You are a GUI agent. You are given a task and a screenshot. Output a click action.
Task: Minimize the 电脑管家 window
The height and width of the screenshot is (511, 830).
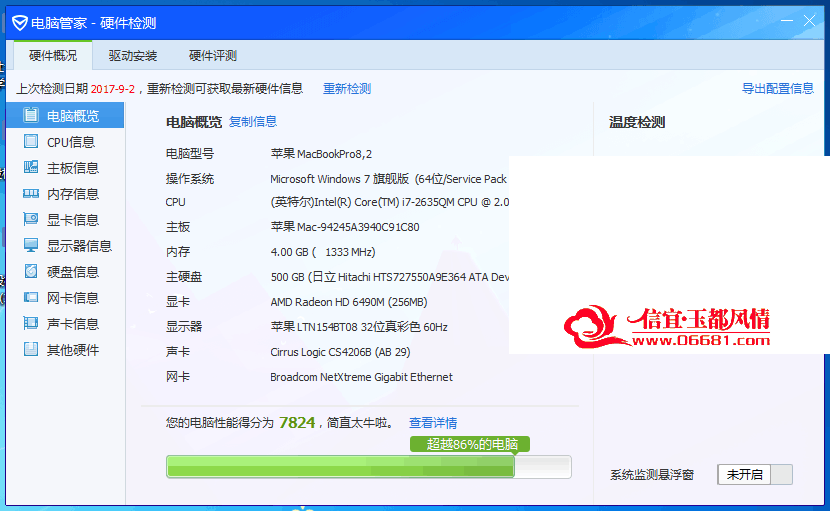pos(787,21)
